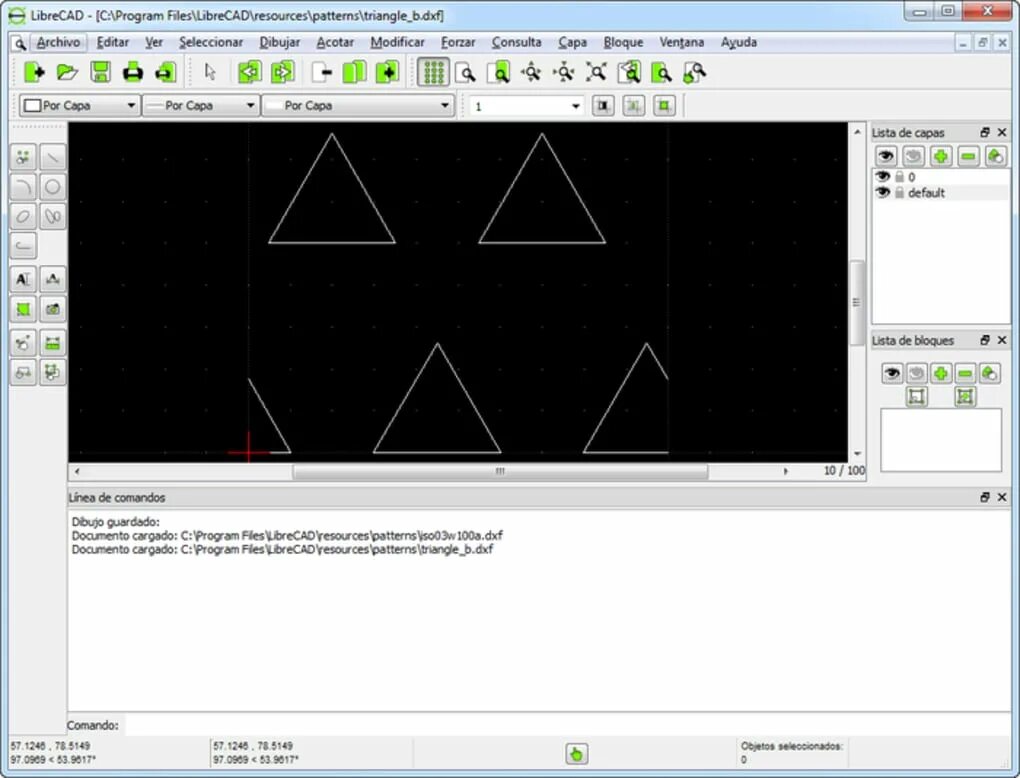
Task: Toggle visibility of the default layer
Action: coord(882,193)
